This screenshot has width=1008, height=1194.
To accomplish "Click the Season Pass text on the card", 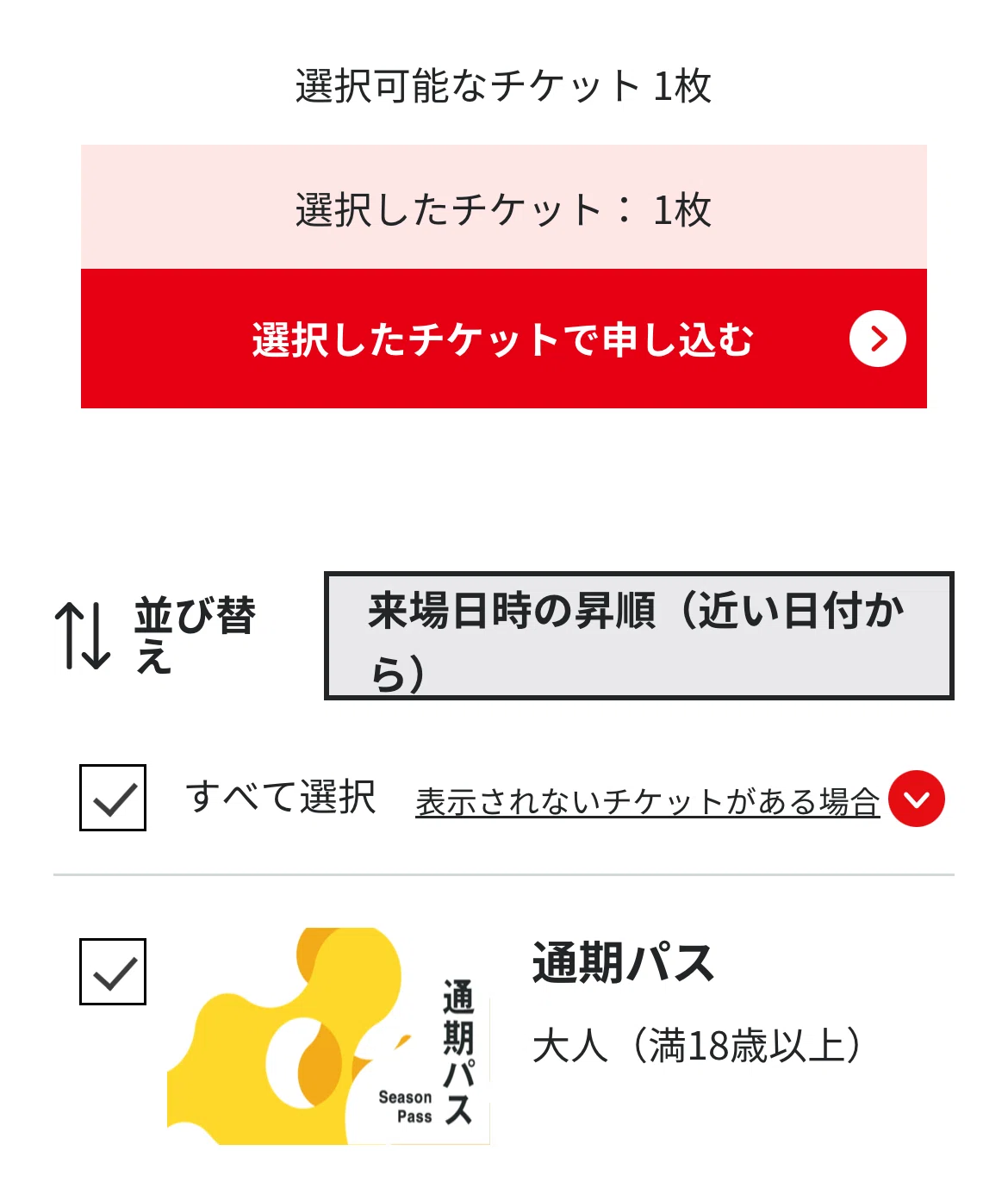I will (406, 1107).
